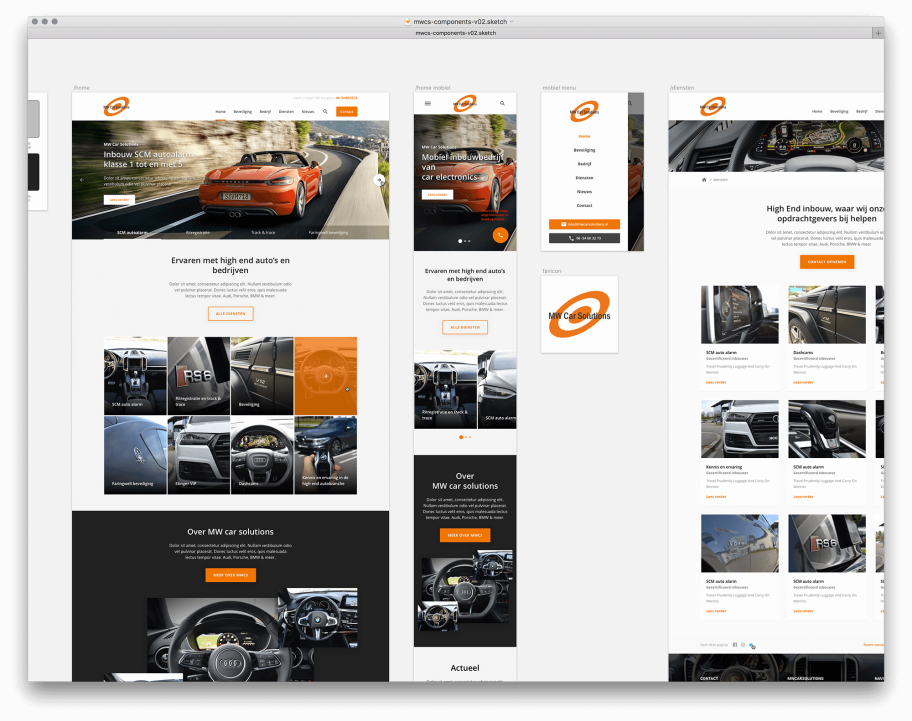
Task: Click Home in the /home navigation
Action: coord(220,112)
